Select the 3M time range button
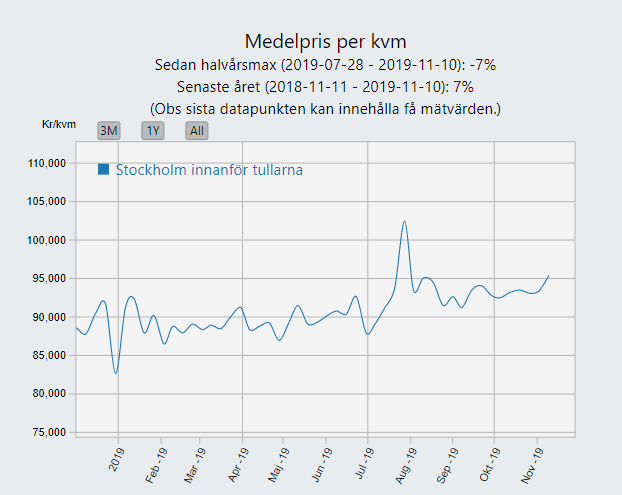 point(109,130)
